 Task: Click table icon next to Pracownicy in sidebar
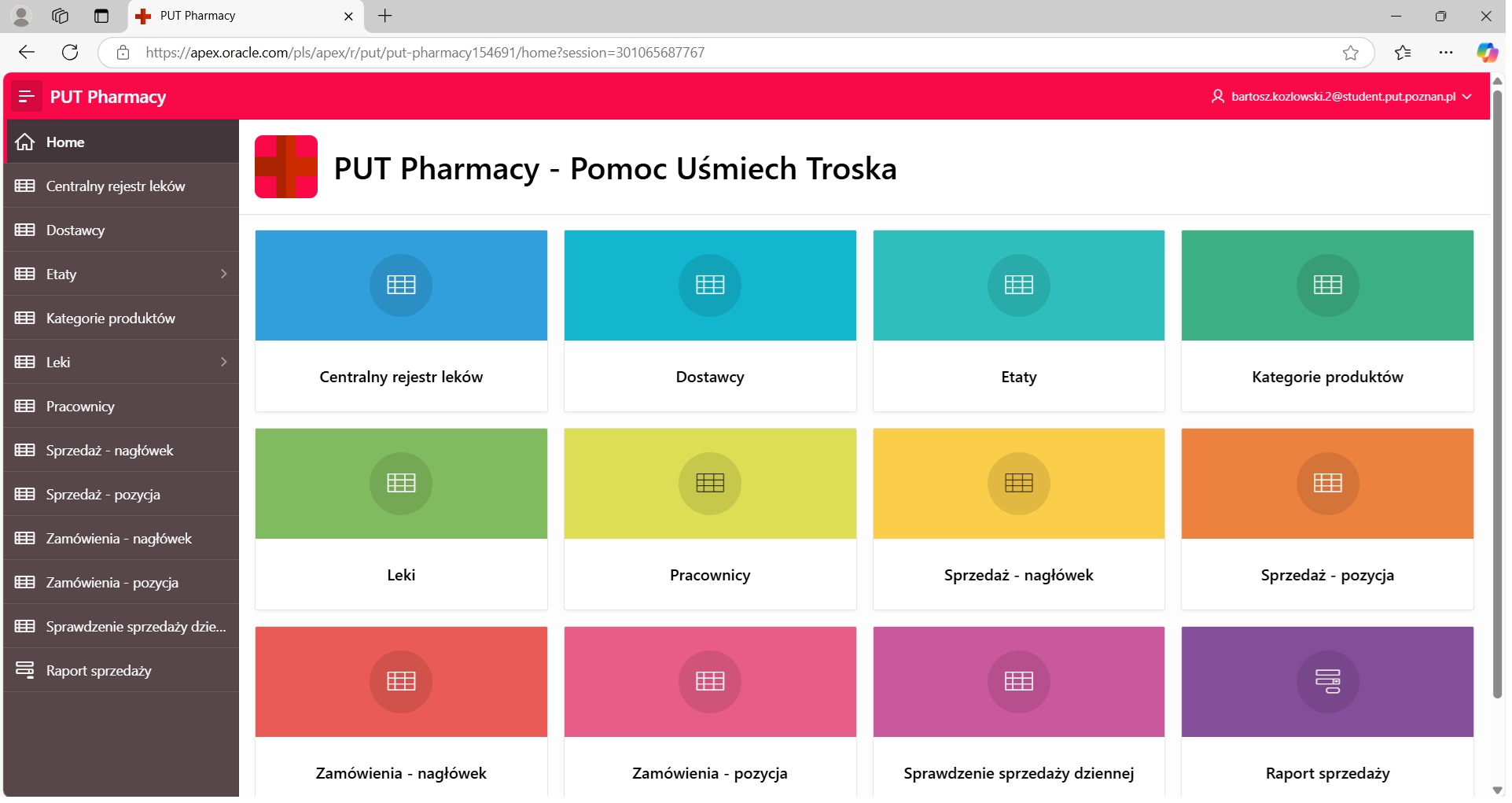25,407
